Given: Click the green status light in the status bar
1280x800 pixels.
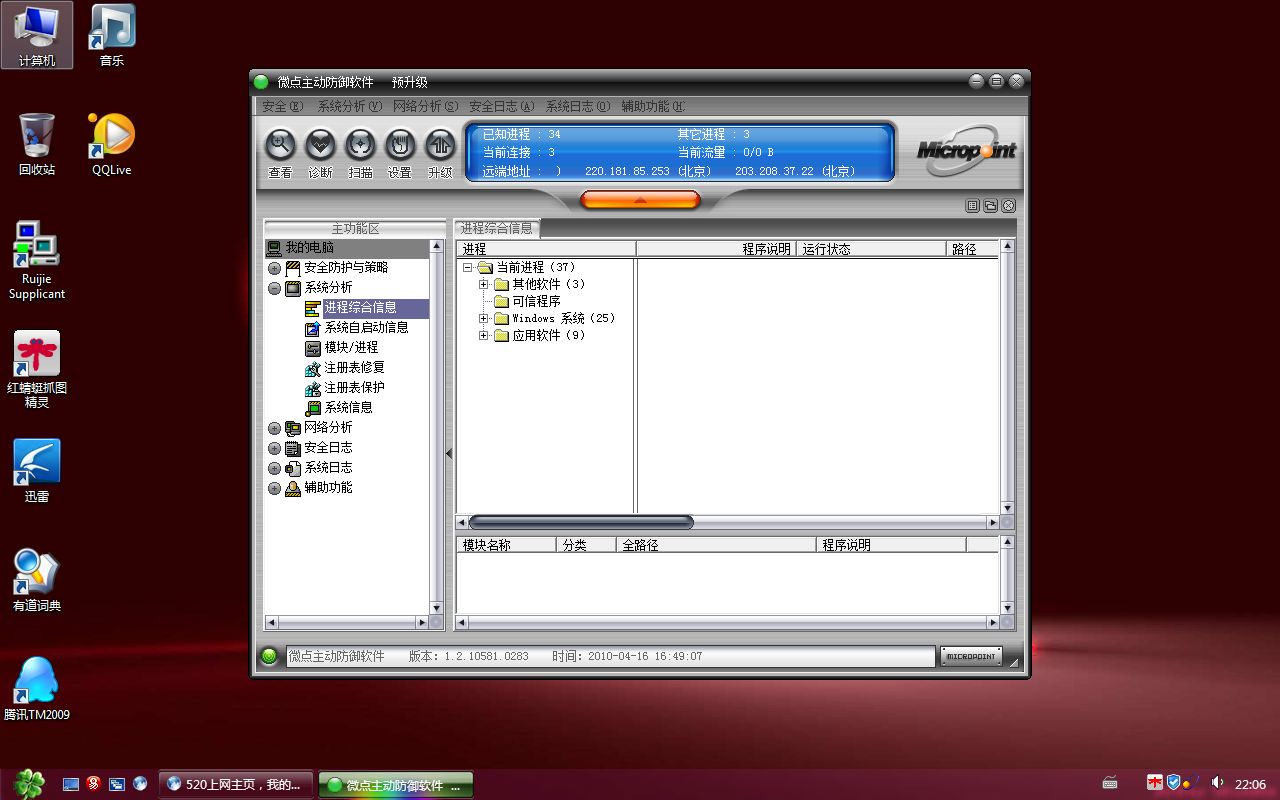Looking at the screenshot, I should [x=269, y=656].
